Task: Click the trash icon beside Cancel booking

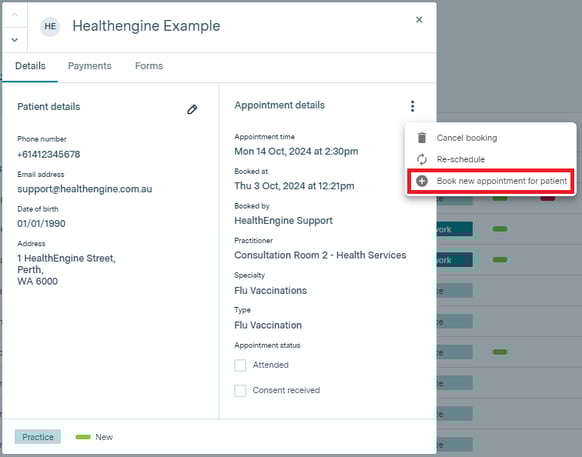Action: click(x=422, y=138)
